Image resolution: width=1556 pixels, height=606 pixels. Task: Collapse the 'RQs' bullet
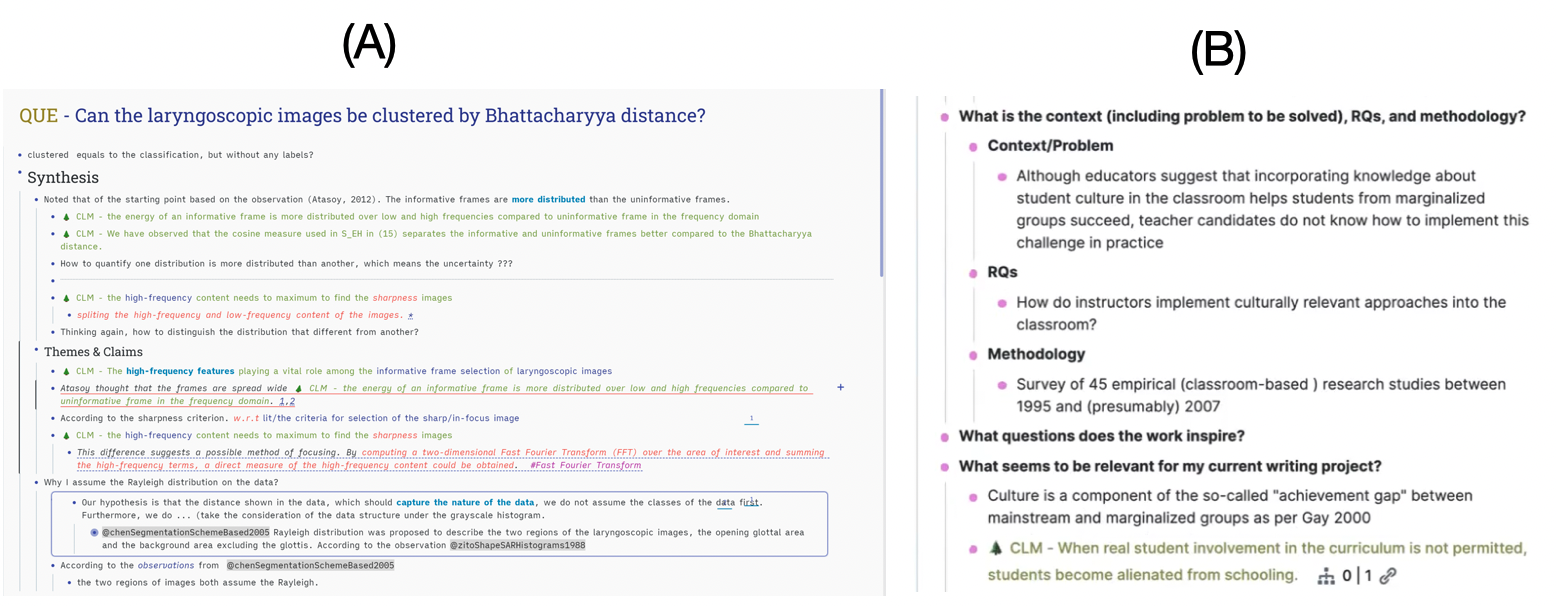[x=974, y=272]
